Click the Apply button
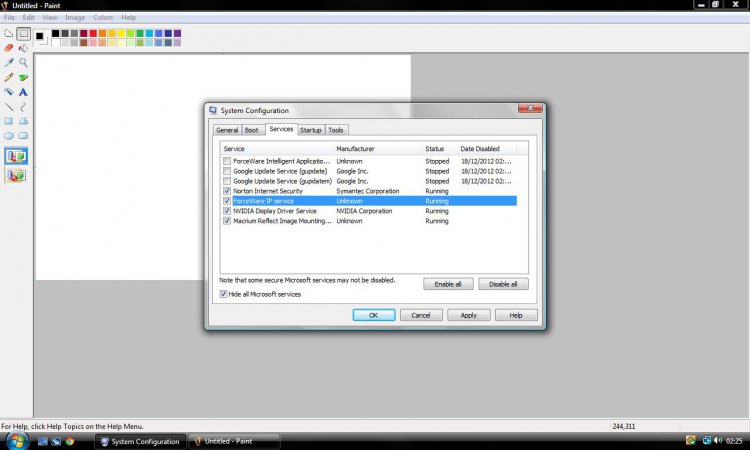This screenshot has width=750, height=450. point(469,315)
